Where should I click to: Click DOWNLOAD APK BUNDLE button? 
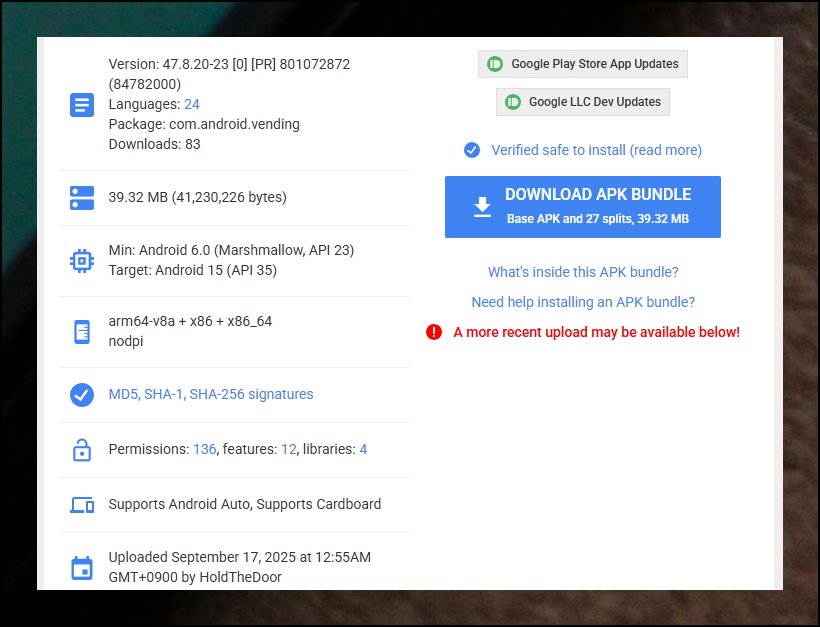583,207
